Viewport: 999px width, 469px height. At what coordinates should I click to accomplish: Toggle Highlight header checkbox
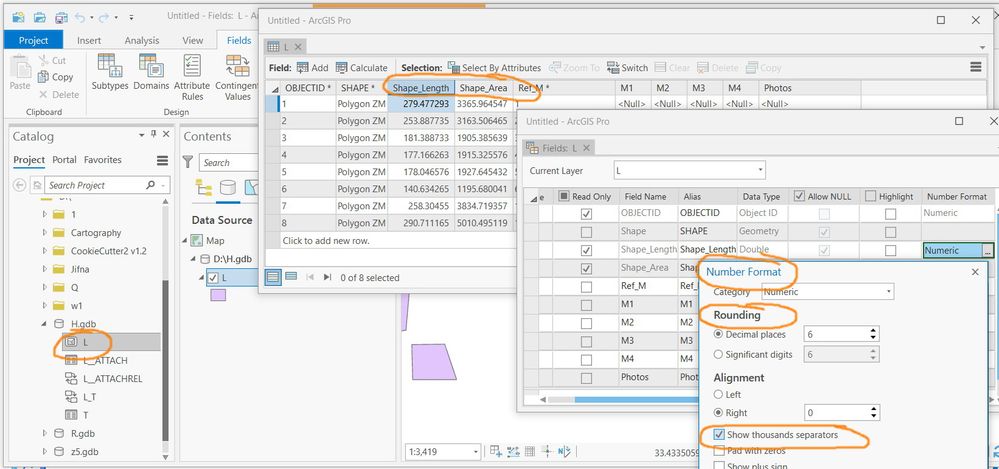click(870, 196)
